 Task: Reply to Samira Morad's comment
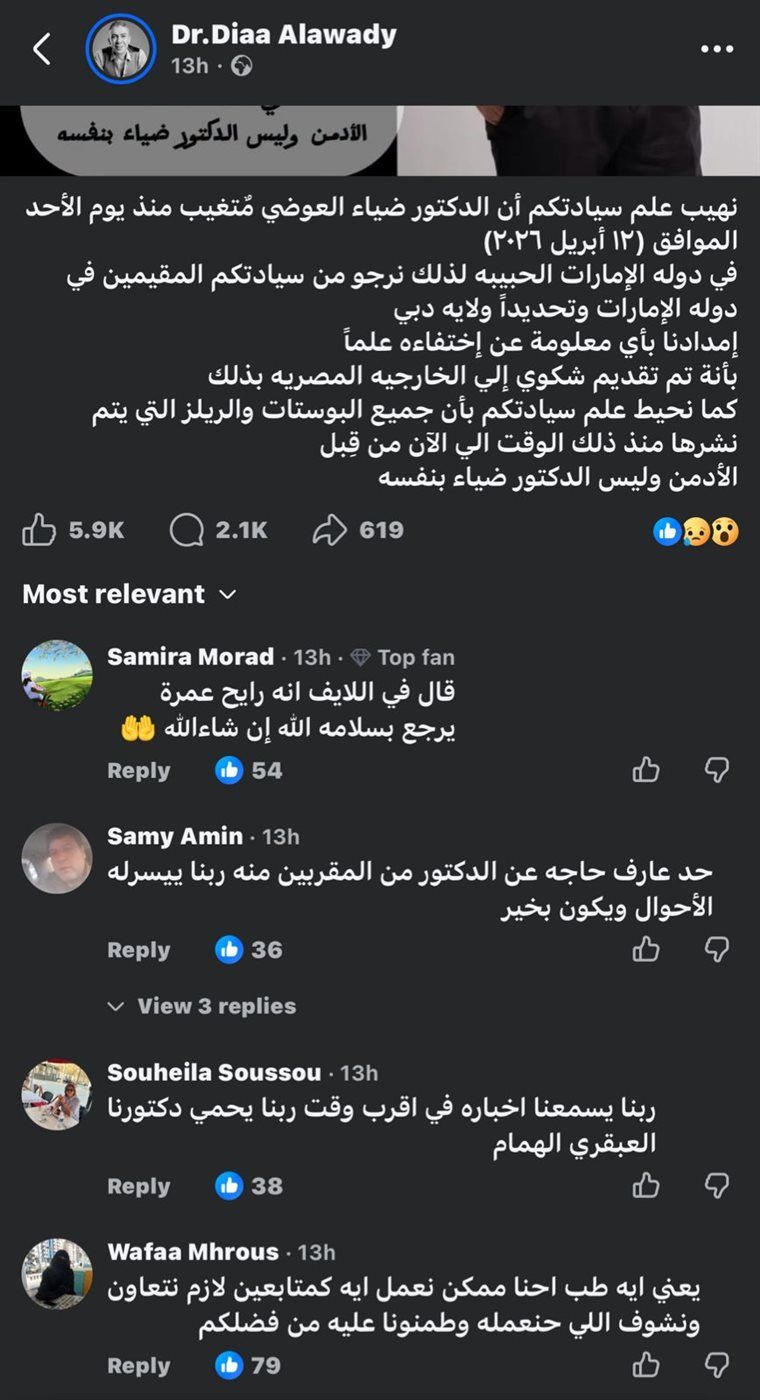tap(138, 770)
